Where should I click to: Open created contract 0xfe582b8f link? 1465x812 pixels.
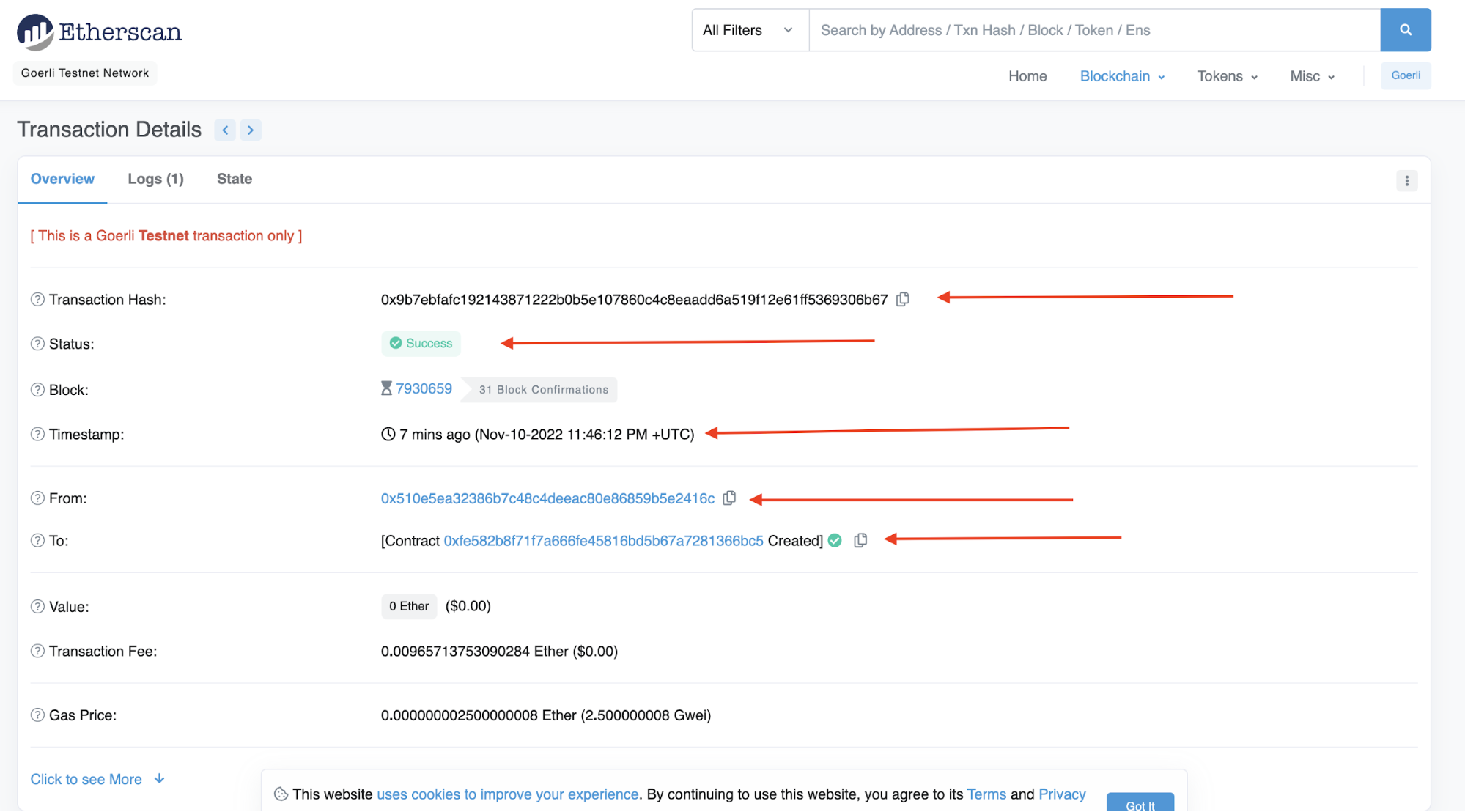click(603, 540)
